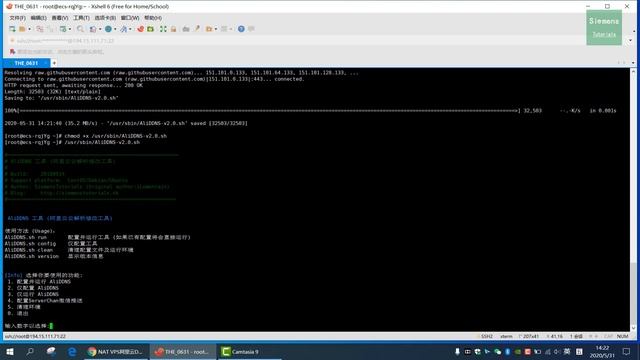Click the green Xmanager toolbar icon

pyautogui.click(x=151, y=29)
